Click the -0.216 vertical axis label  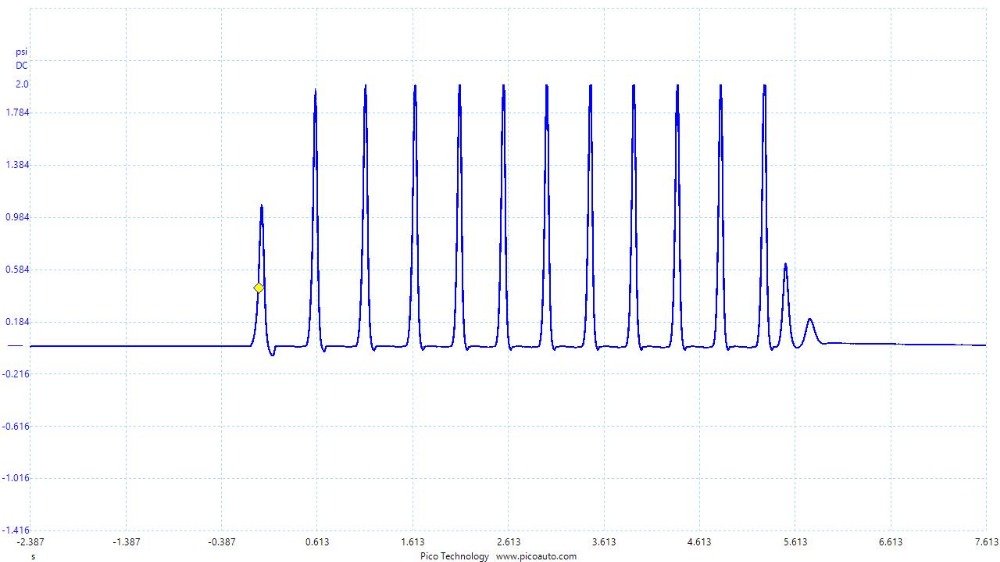pos(18,374)
